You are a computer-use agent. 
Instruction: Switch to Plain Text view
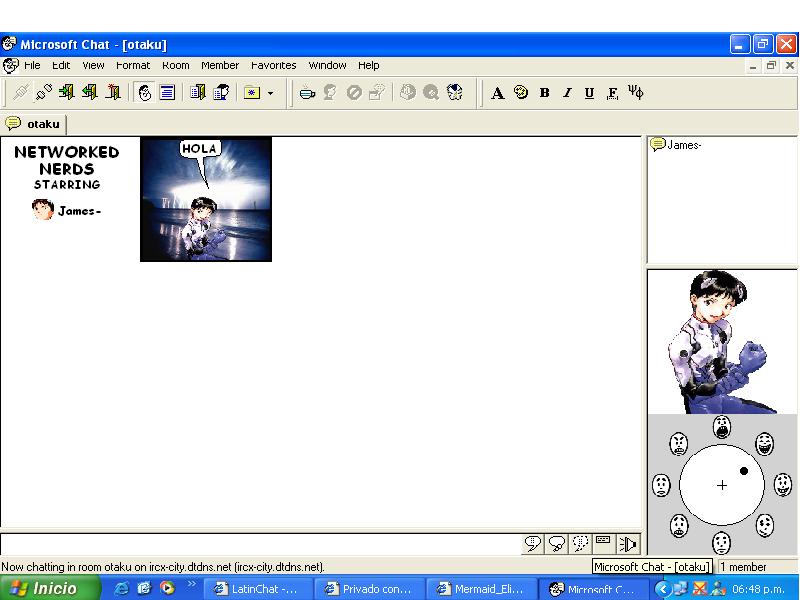pyautogui.click(x=167, y=92)
